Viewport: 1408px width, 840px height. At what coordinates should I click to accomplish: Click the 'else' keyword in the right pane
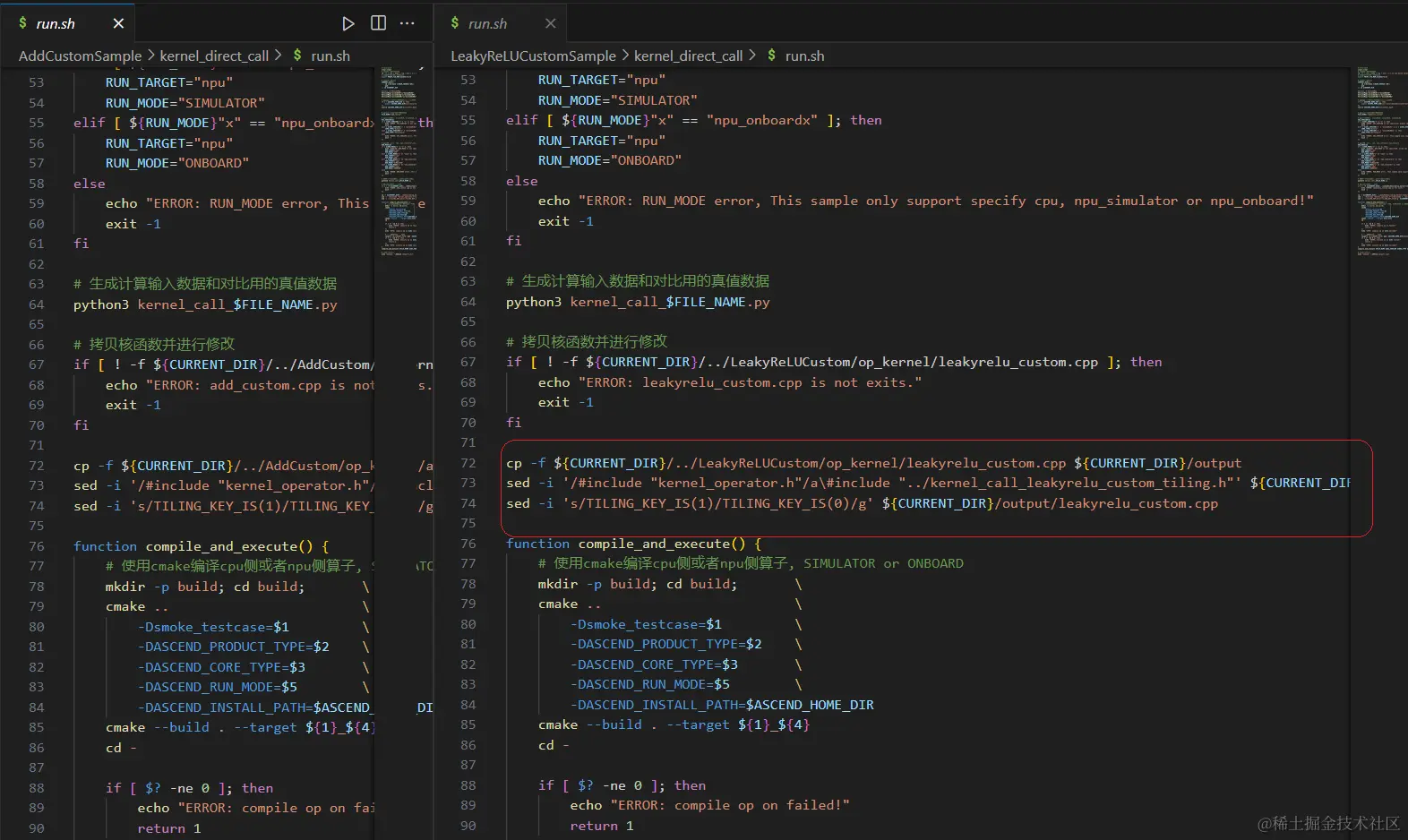point(521,181)
